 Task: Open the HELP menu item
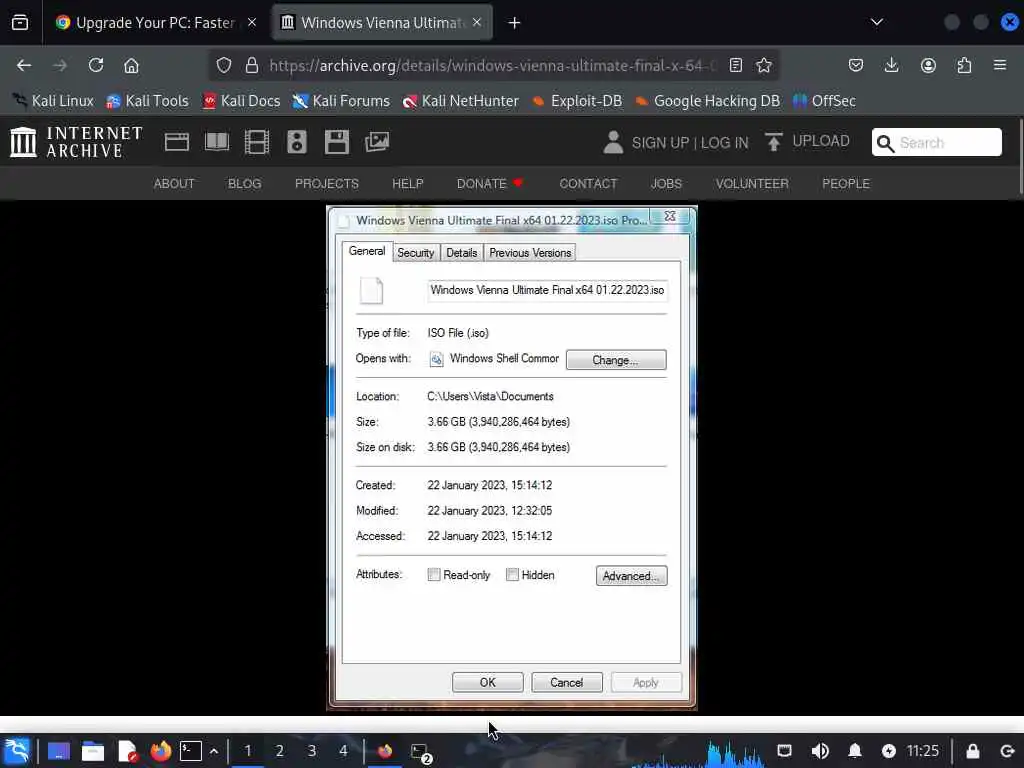click(x=408, y=184)
